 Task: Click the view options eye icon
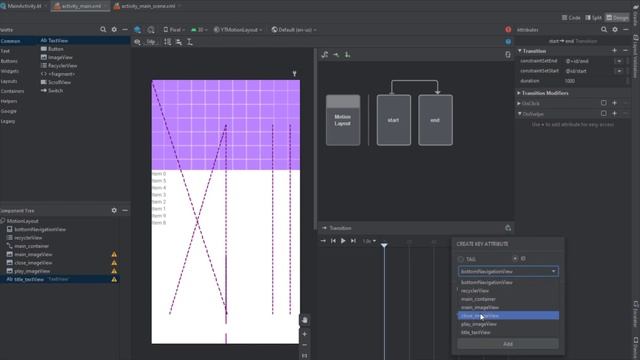(138, 42)
